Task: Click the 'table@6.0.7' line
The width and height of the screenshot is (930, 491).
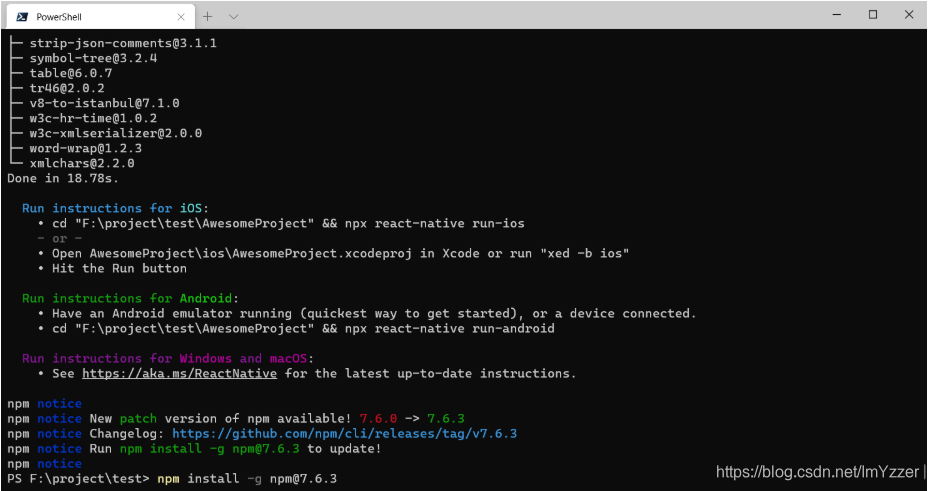Action: (x=71, y=73)
